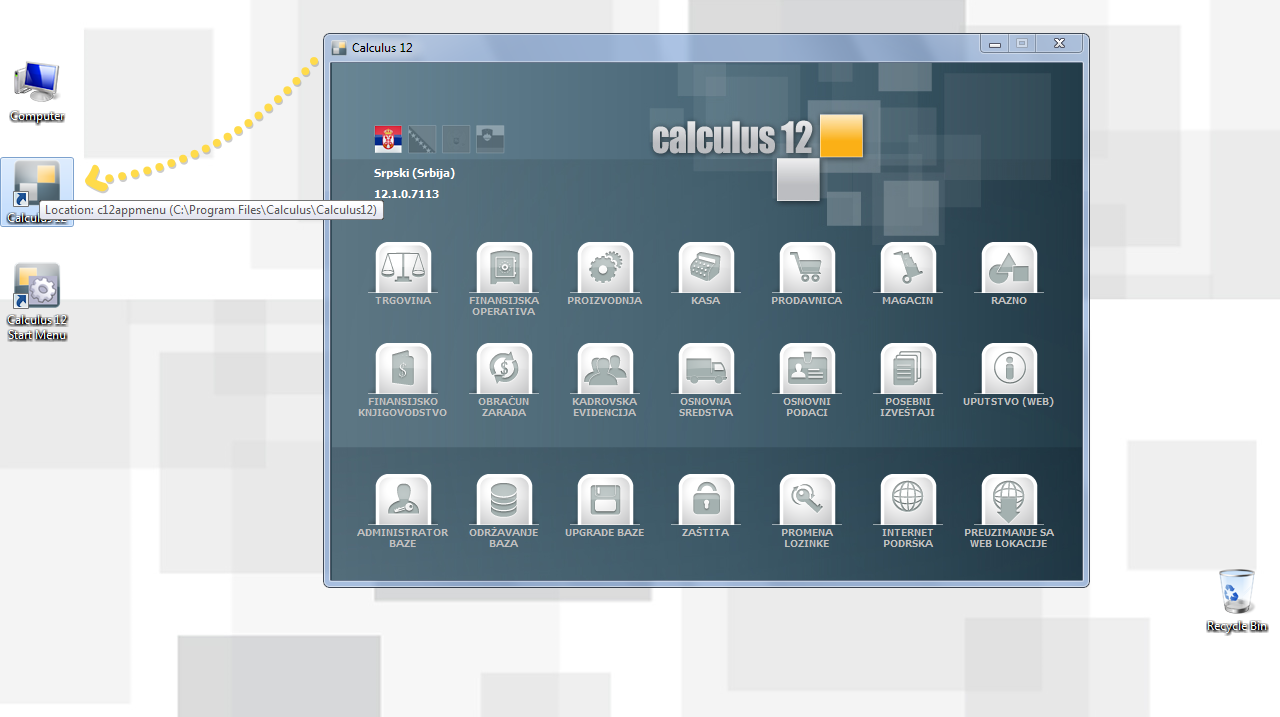Launch the Finansijska Operativa safe icon
The image size is (1280, 717).
[x=504, y=268]
